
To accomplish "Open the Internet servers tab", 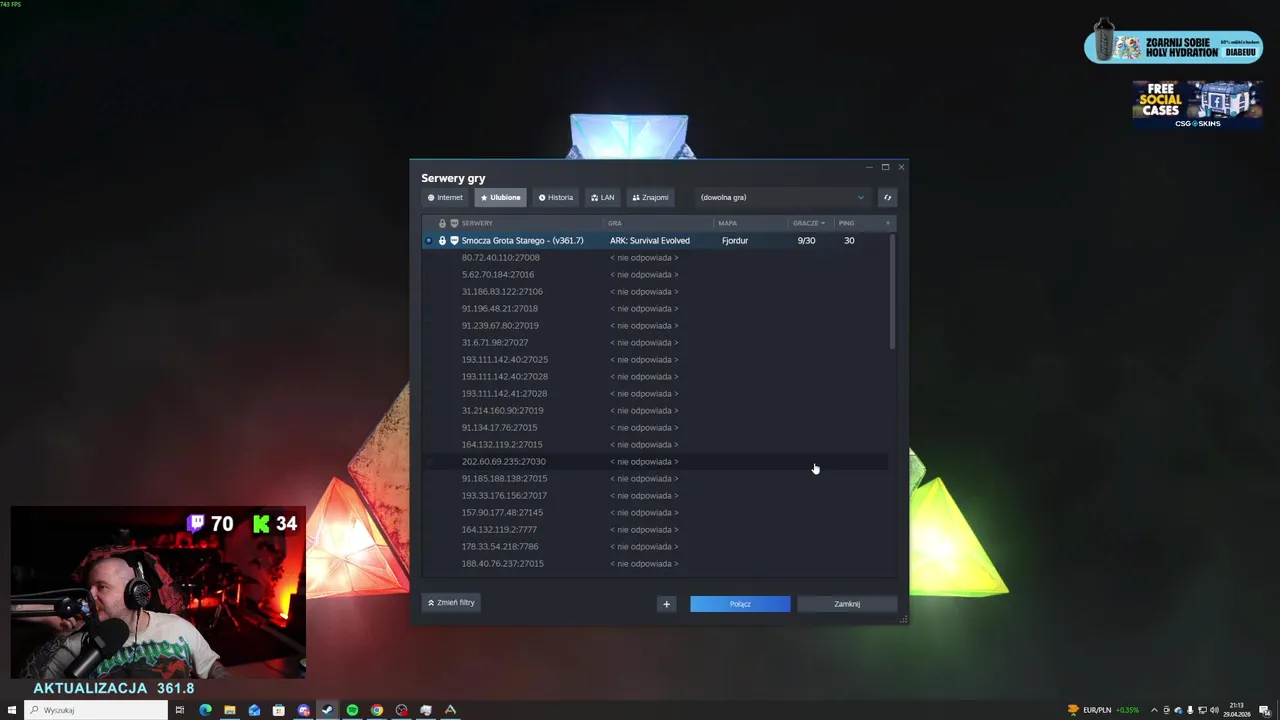I will 445,197.
